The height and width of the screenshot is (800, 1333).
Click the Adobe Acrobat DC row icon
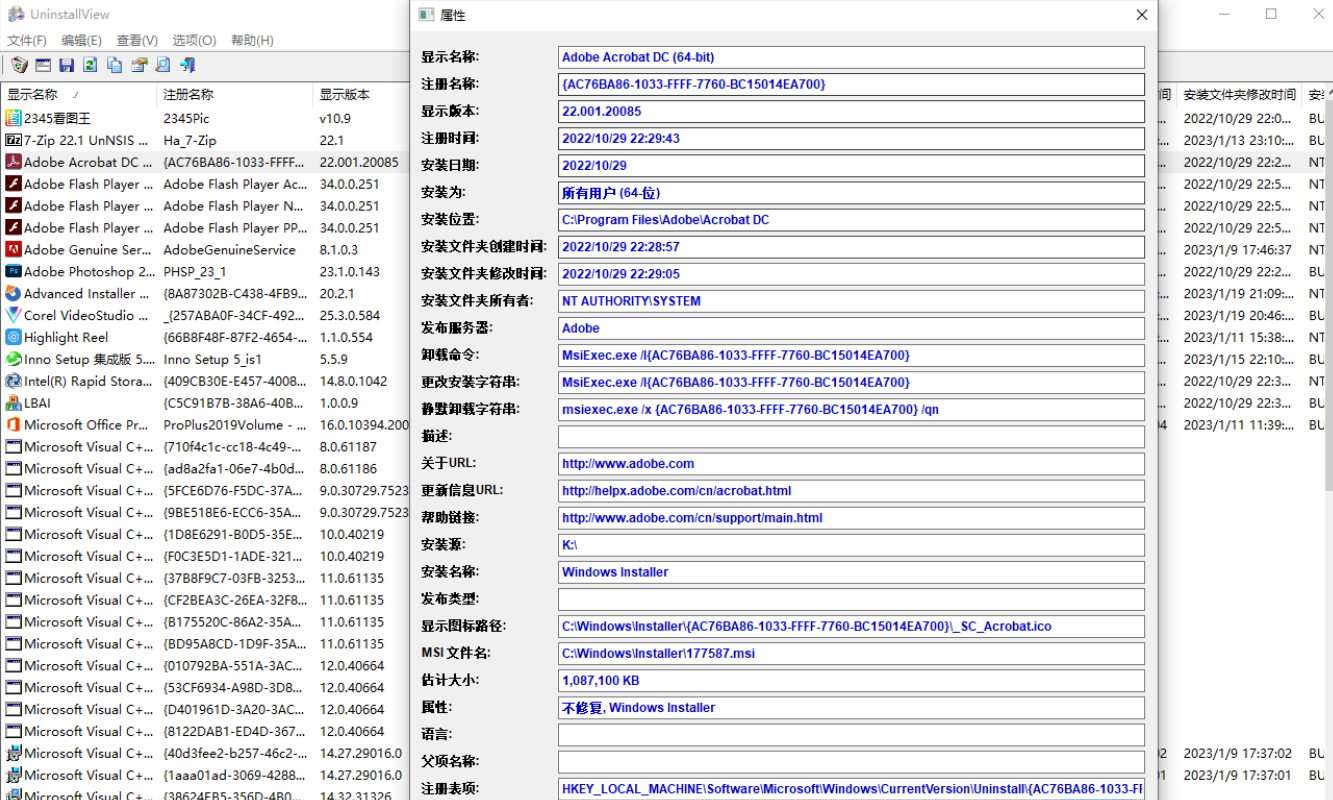tap(14, 162)
